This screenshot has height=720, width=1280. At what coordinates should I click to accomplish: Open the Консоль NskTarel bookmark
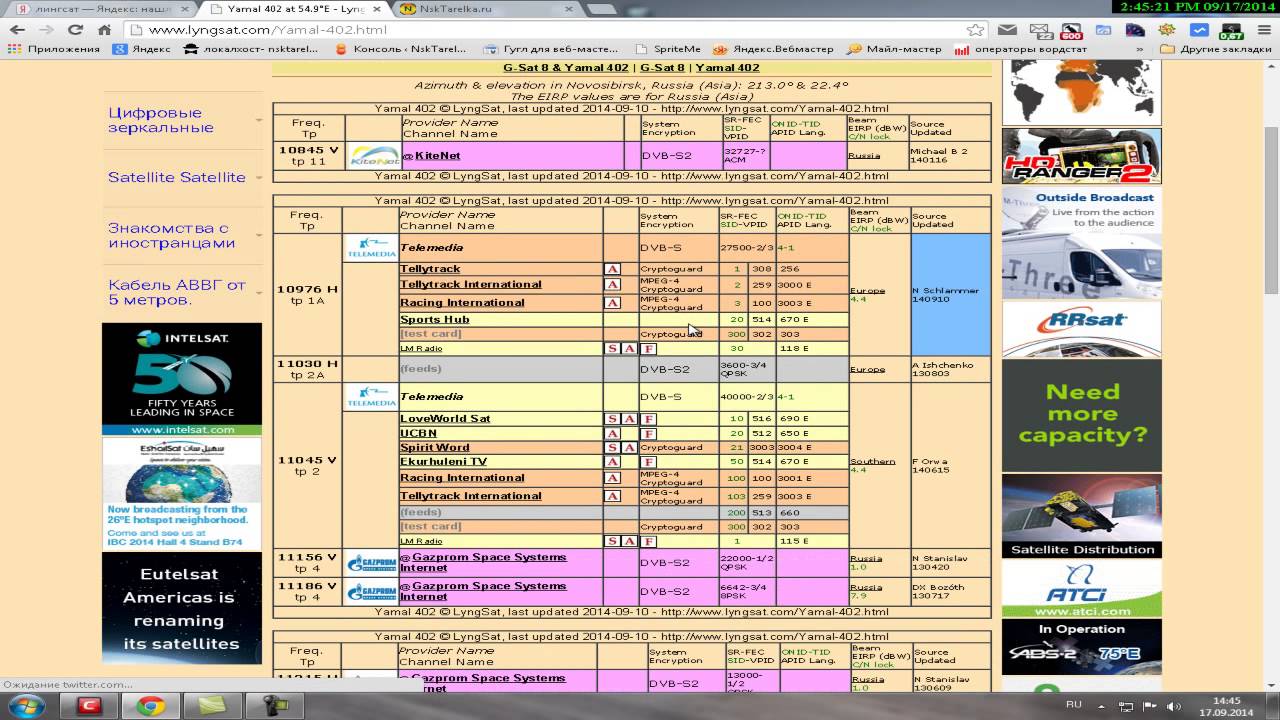pyautogui.click(x=403, y=49)
